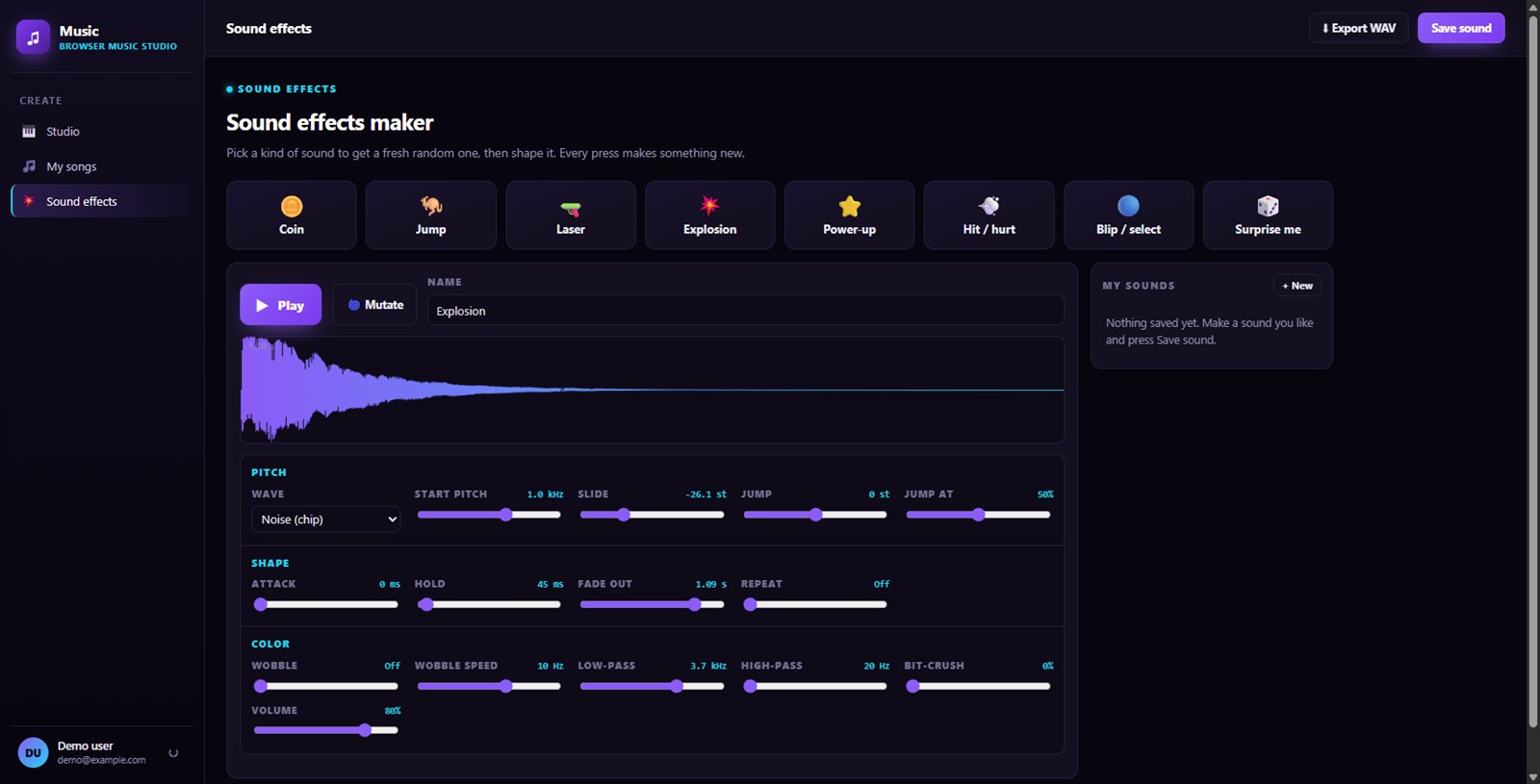Click the demo@example.com email text
The height and width of the screenshot is (784, 1540).
click(101, 760)
